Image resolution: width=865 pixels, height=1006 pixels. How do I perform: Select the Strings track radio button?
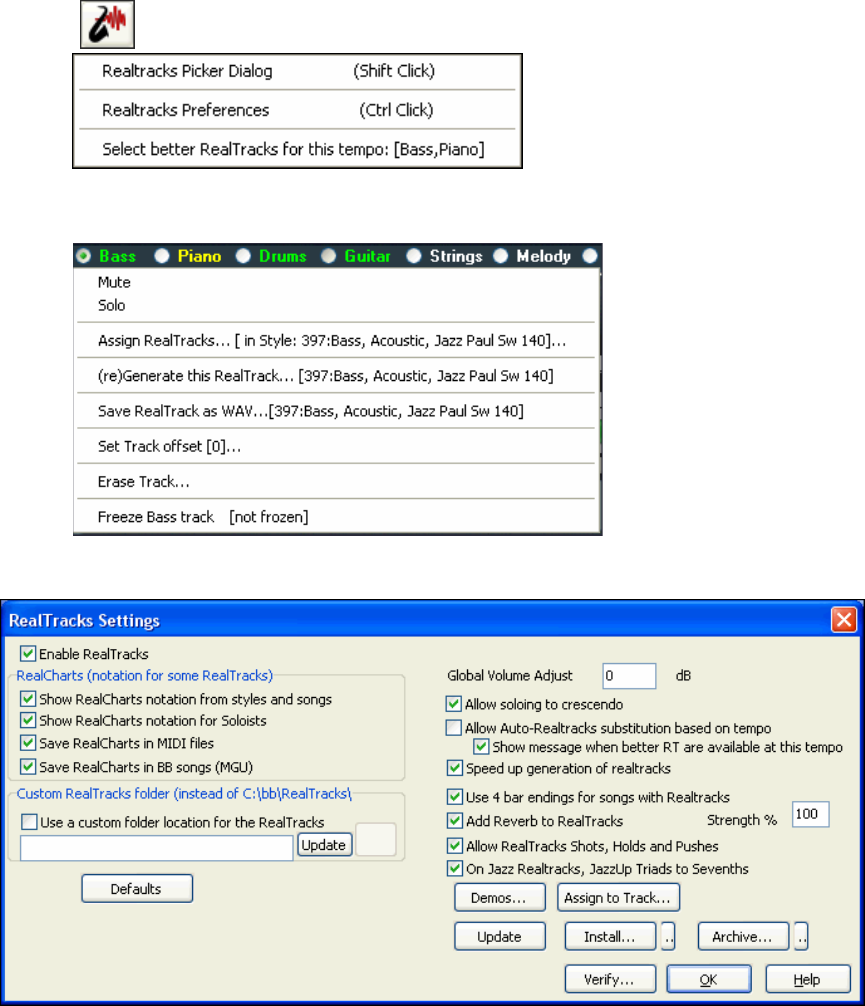tap(414, 256)
